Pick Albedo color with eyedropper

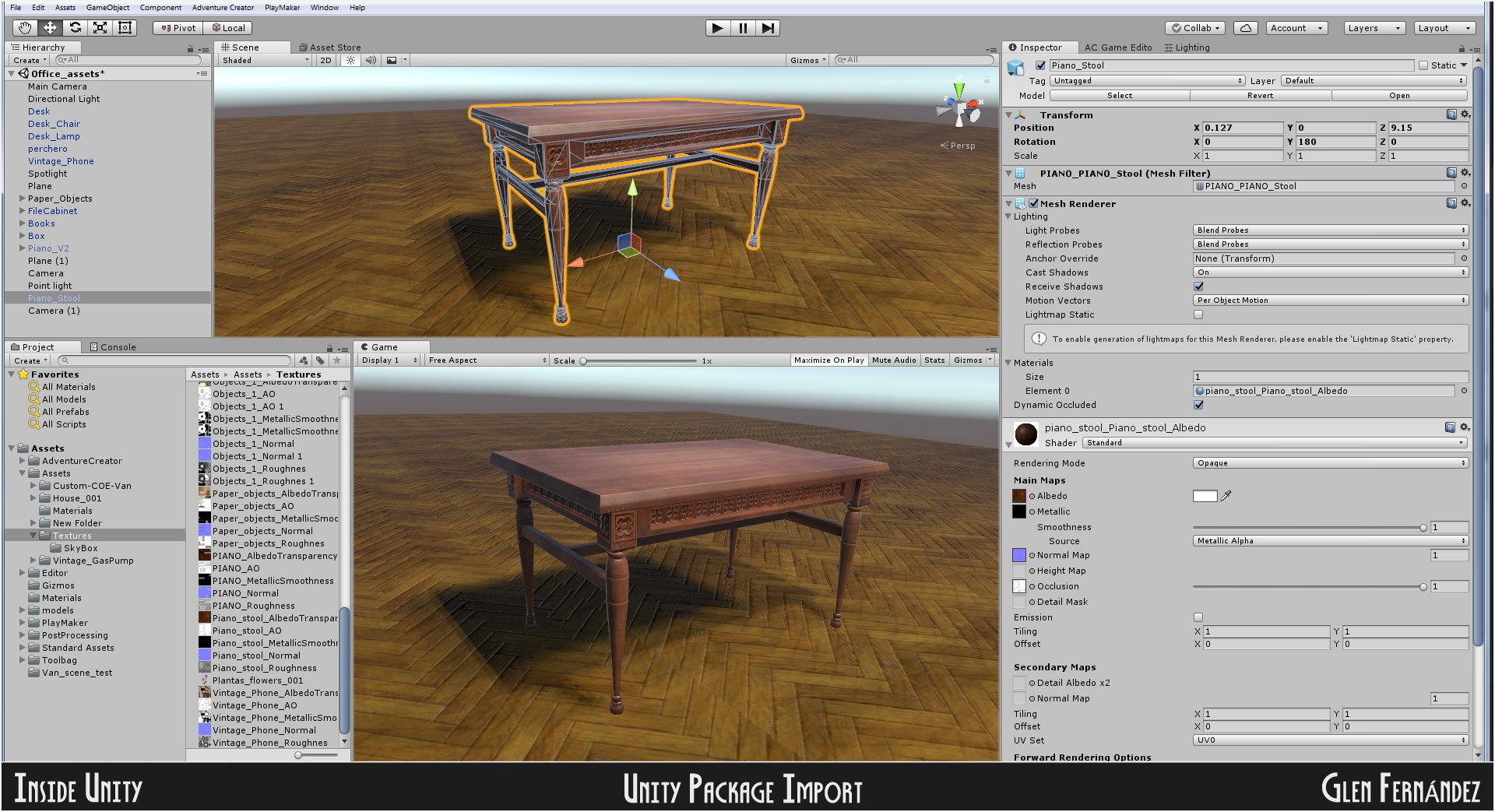1226,496
